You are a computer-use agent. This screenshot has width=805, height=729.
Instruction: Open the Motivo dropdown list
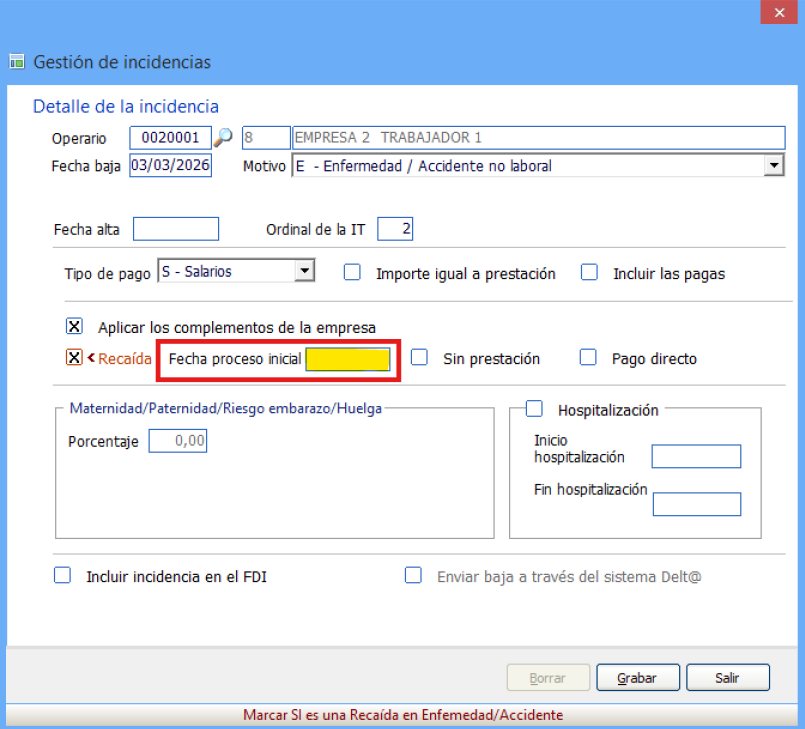click(773, 166)
